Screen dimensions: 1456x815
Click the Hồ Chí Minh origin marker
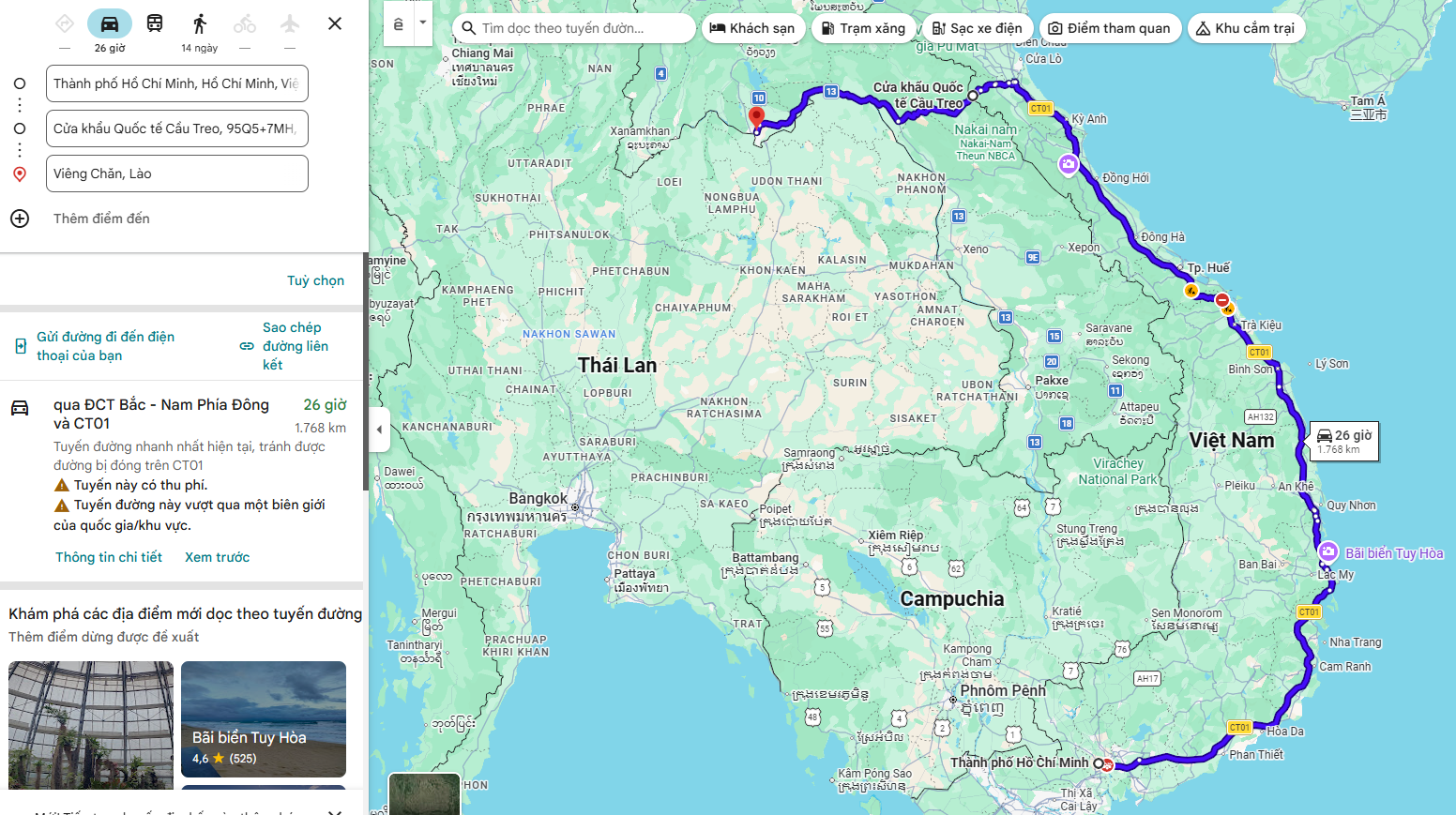1098,763
